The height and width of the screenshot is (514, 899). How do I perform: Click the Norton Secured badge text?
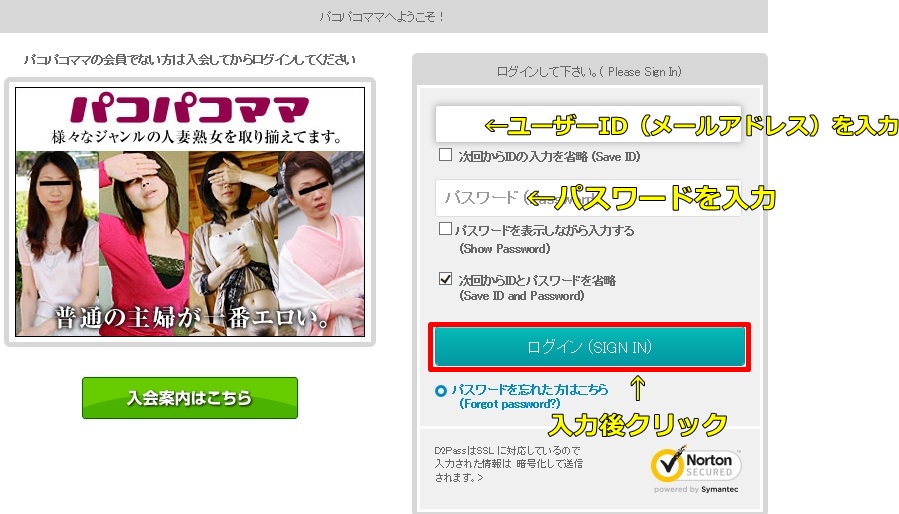pyautogui.click(x=709, y=465)
